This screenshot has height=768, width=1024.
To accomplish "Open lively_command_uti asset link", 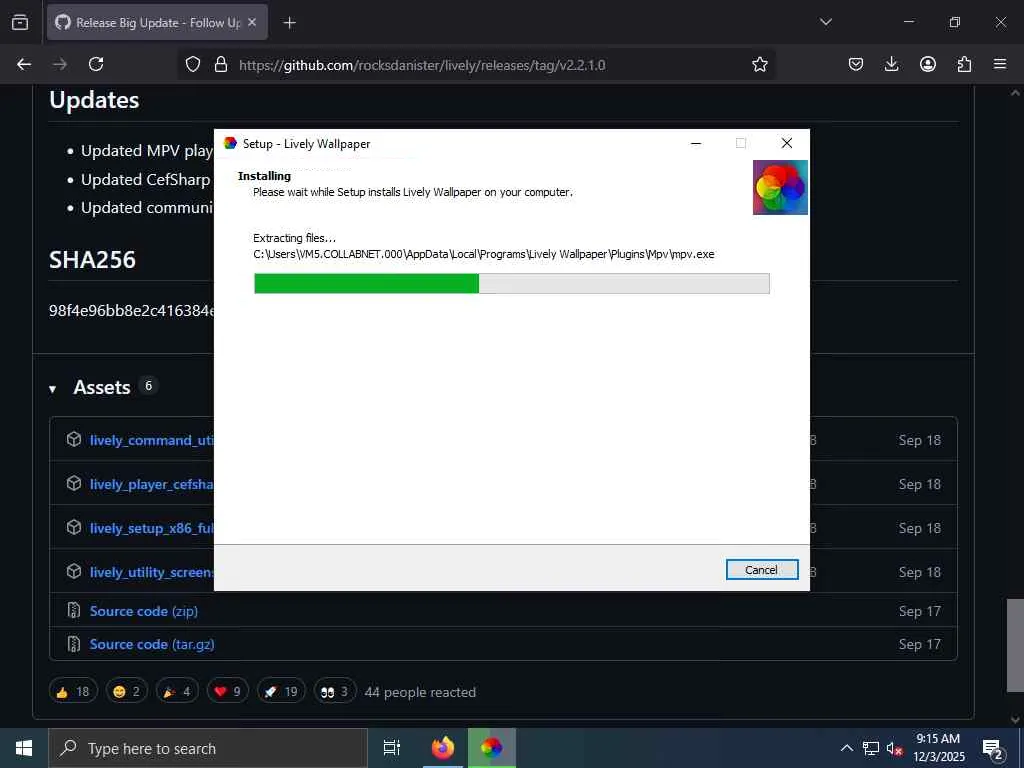I will point(152,440).
